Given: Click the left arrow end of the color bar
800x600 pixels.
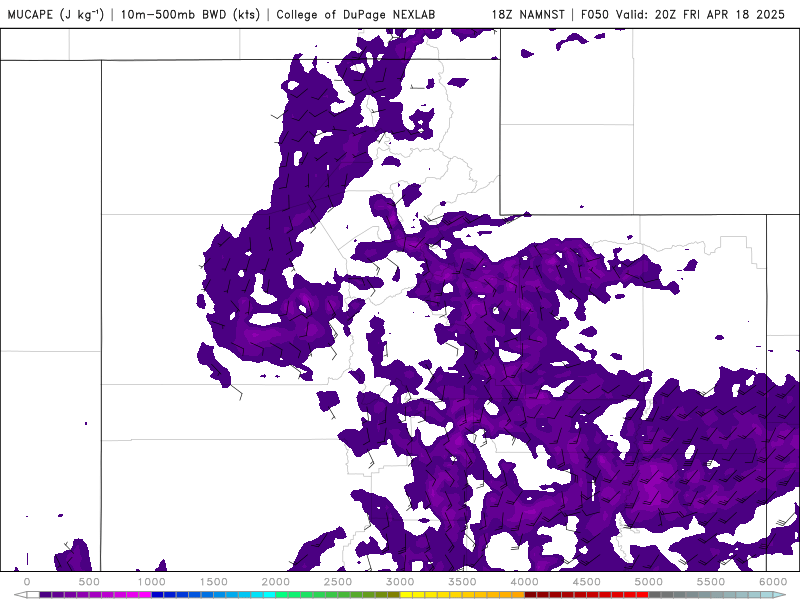Looking at the screenshot, I should pyautogui.click(x=20, y=594).
